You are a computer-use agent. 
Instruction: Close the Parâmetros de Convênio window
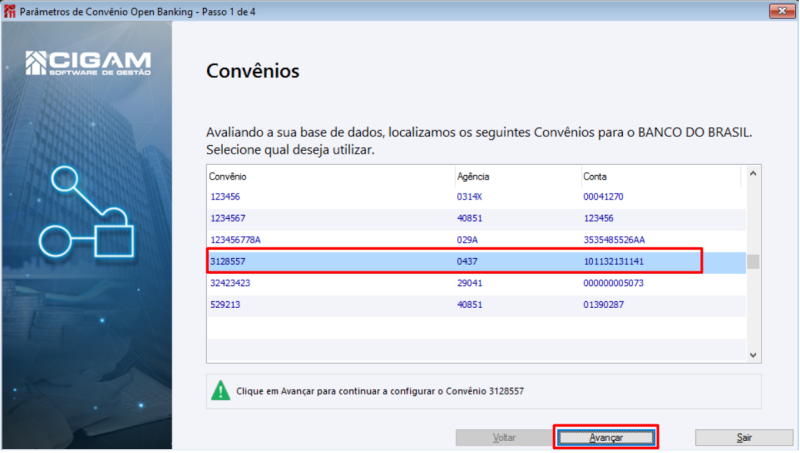pos(782,11)
